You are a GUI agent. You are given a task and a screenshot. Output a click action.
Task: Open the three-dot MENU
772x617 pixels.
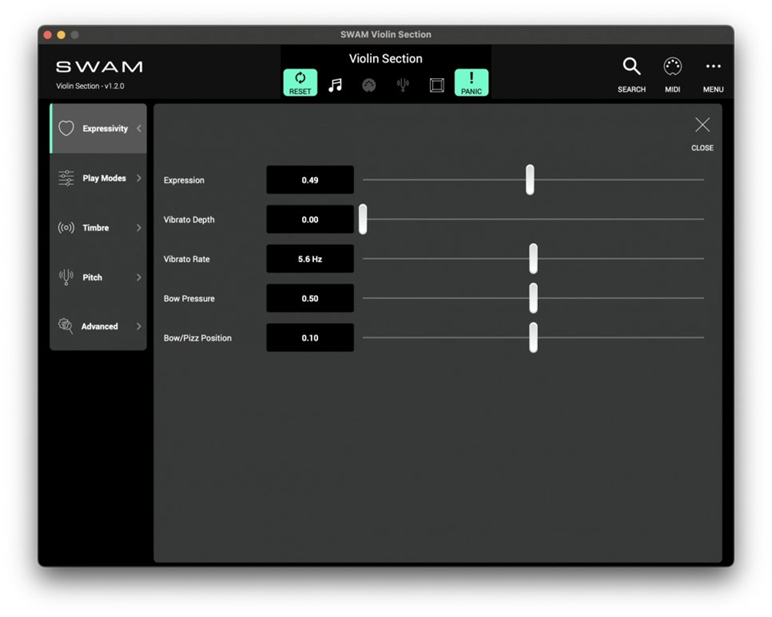point(713,74)
